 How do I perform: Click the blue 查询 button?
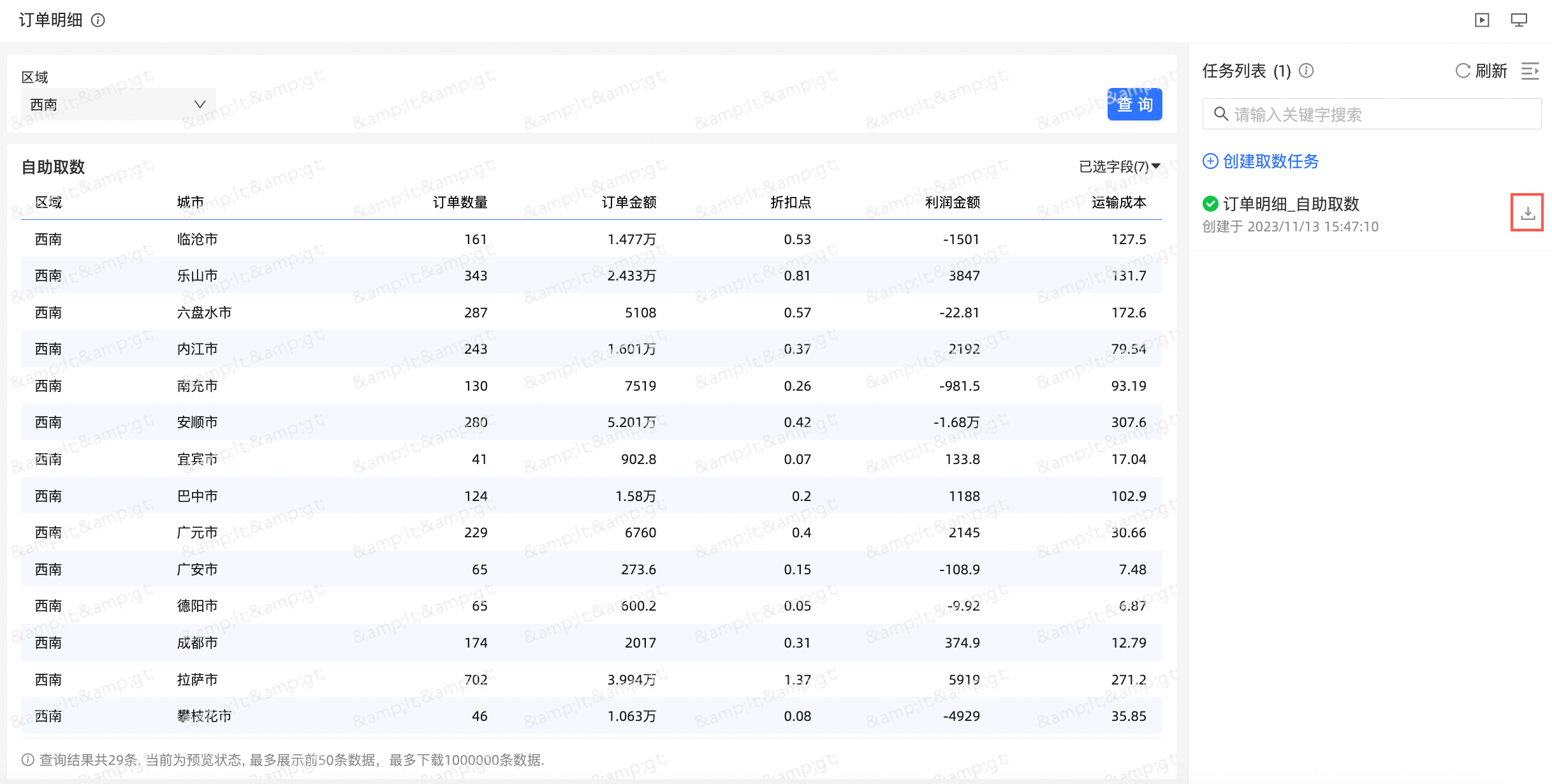pyautogui.click(x=1134, y=105)
